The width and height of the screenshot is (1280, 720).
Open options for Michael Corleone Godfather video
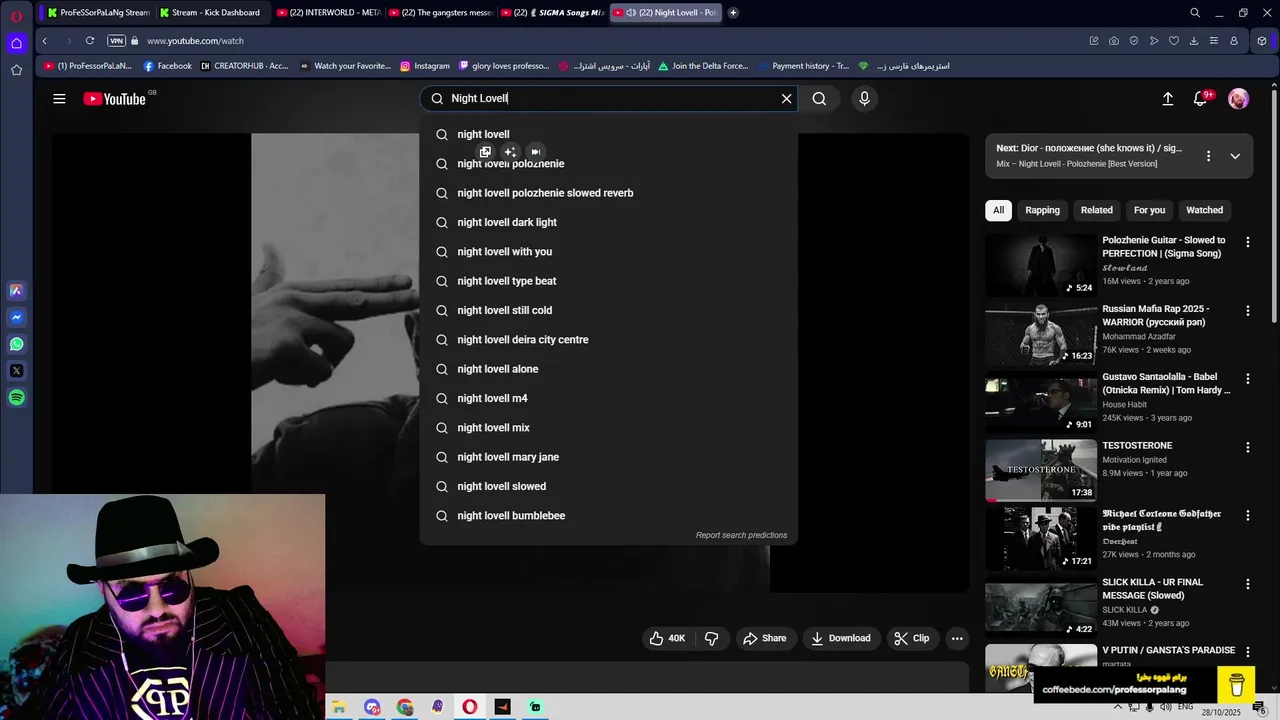pos(1247,516)
